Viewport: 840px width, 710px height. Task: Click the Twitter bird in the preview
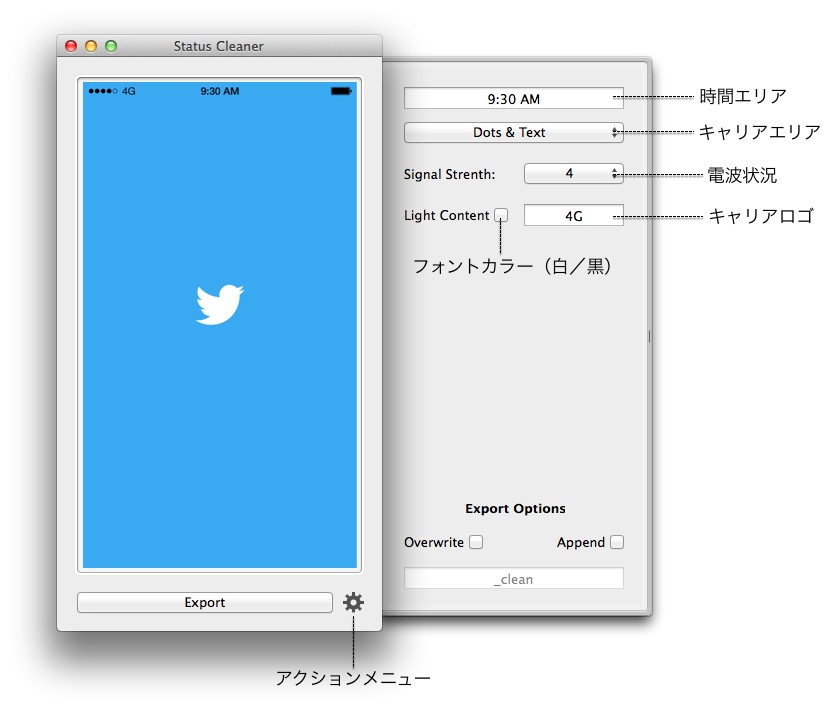pyautogui.click(x=220, y=304)
